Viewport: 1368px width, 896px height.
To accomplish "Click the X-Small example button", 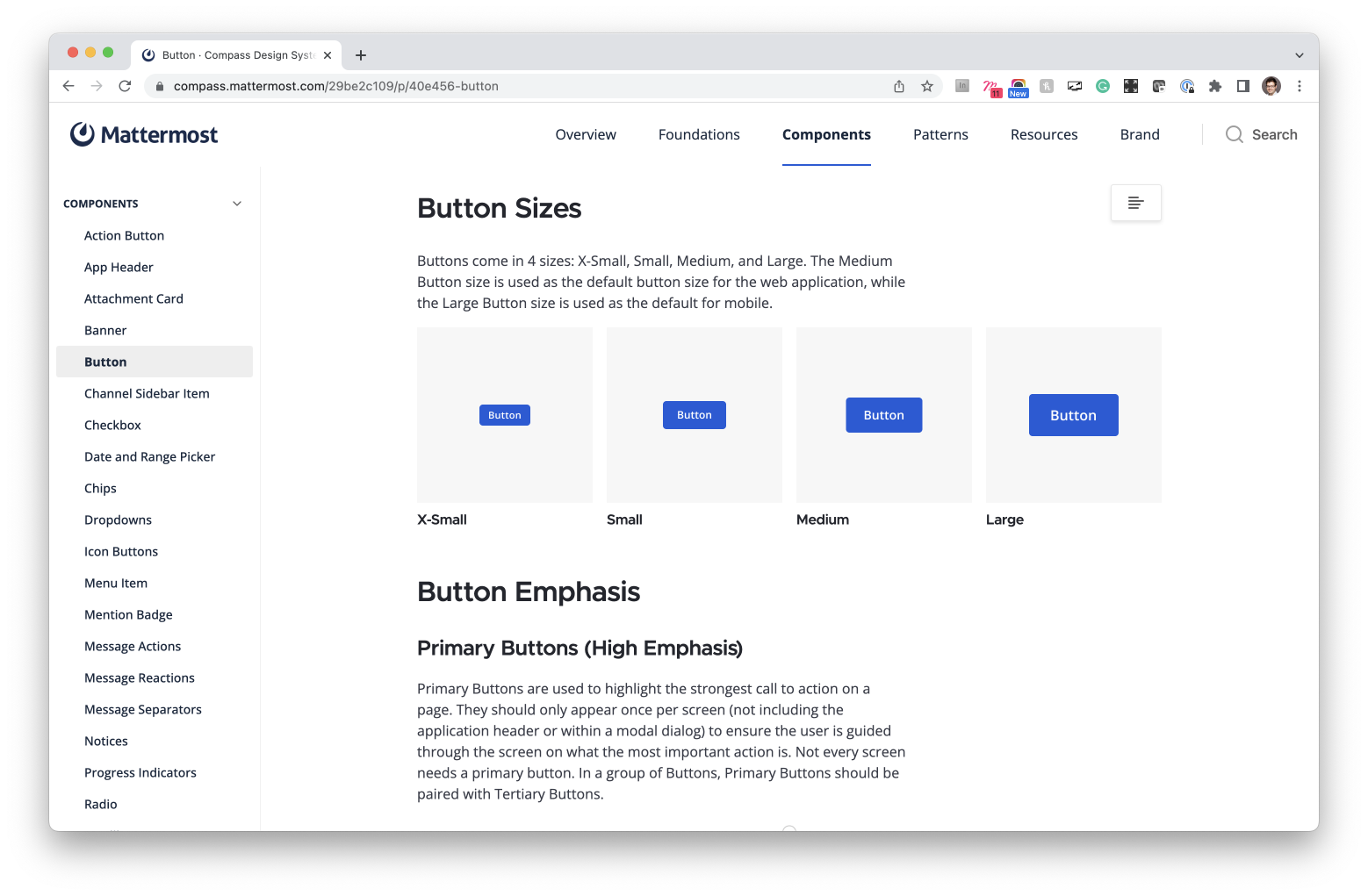I will click(x=505, y=415).
